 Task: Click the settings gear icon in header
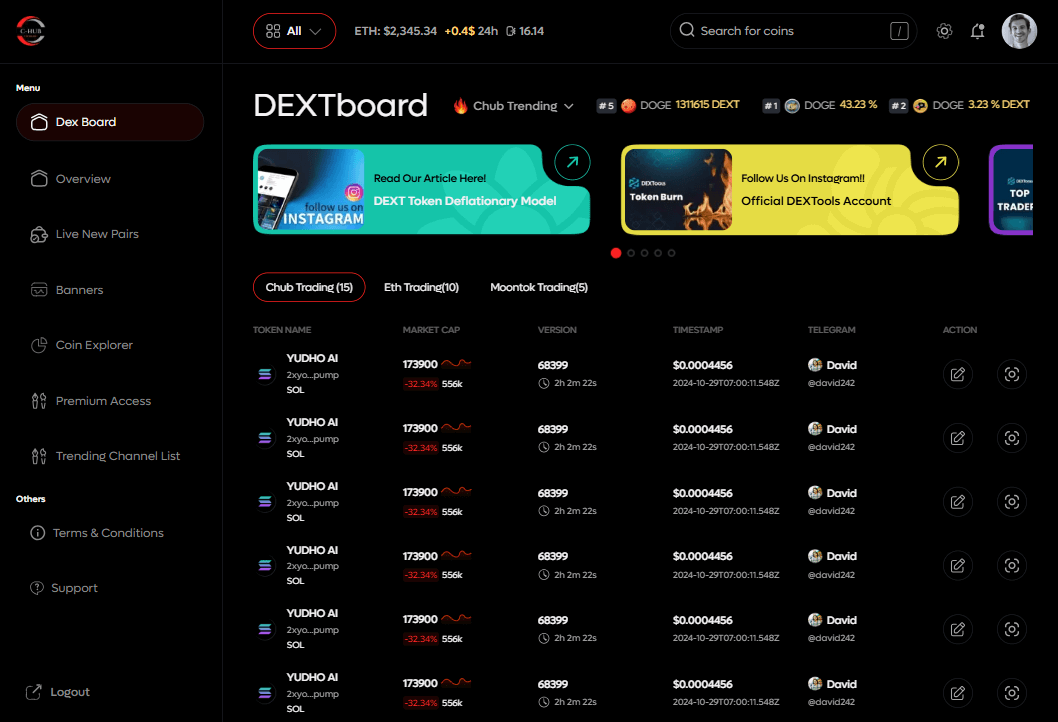coord(944,31)
